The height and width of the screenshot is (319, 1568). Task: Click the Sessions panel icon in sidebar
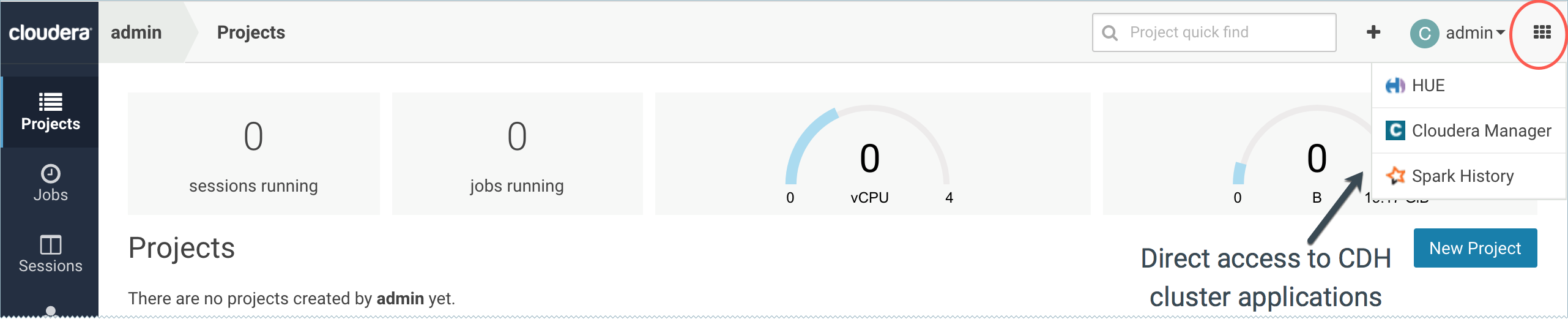tap(50, 245)
